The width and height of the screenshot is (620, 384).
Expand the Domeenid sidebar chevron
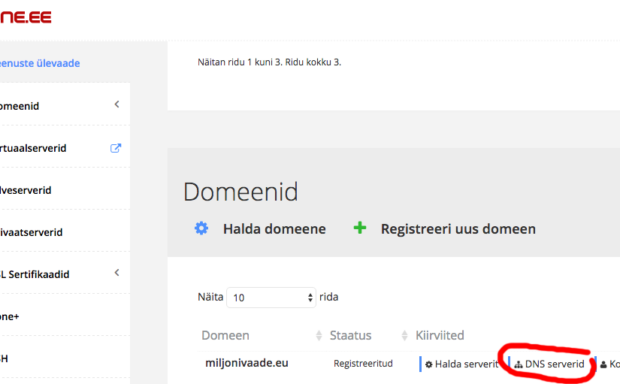pos(117,104)
